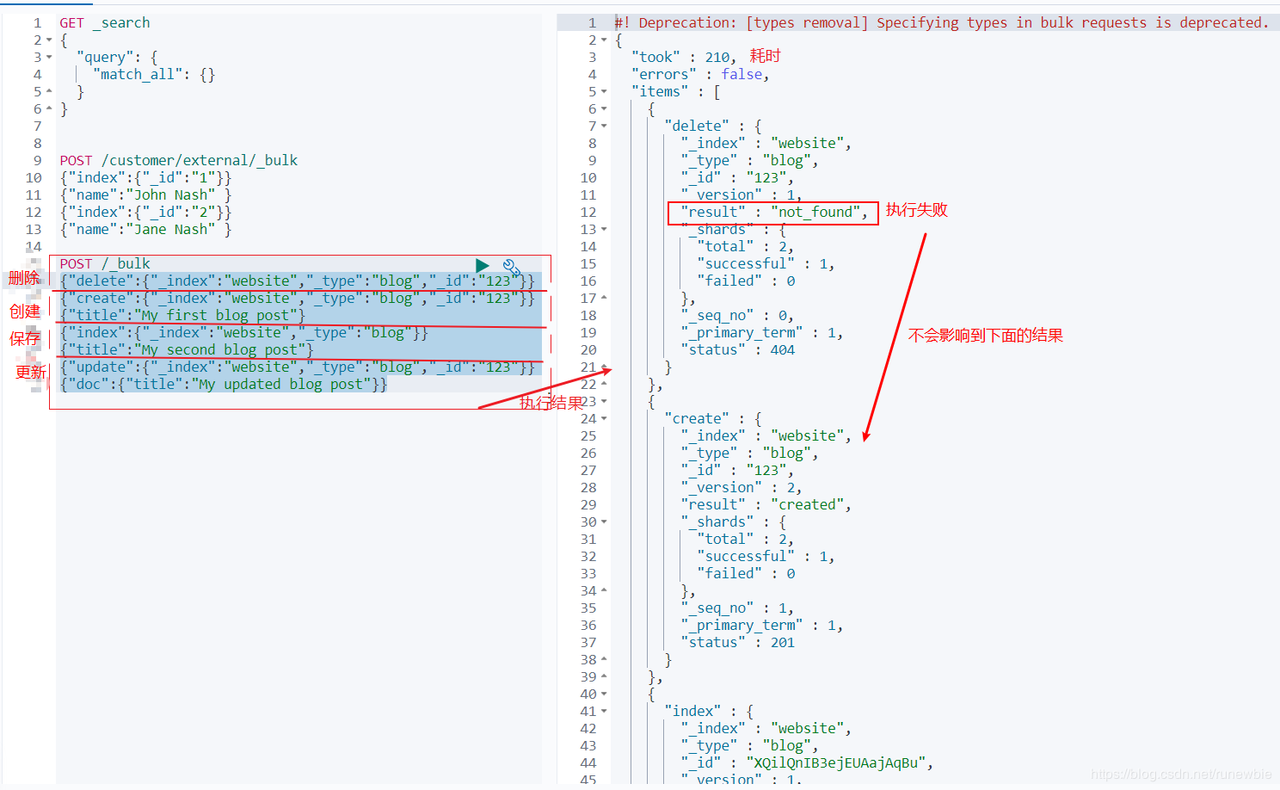Toggle fold marker at request editor line 6
The height and width of the screenshot is (790, 1280).
(x=49, y=108)
